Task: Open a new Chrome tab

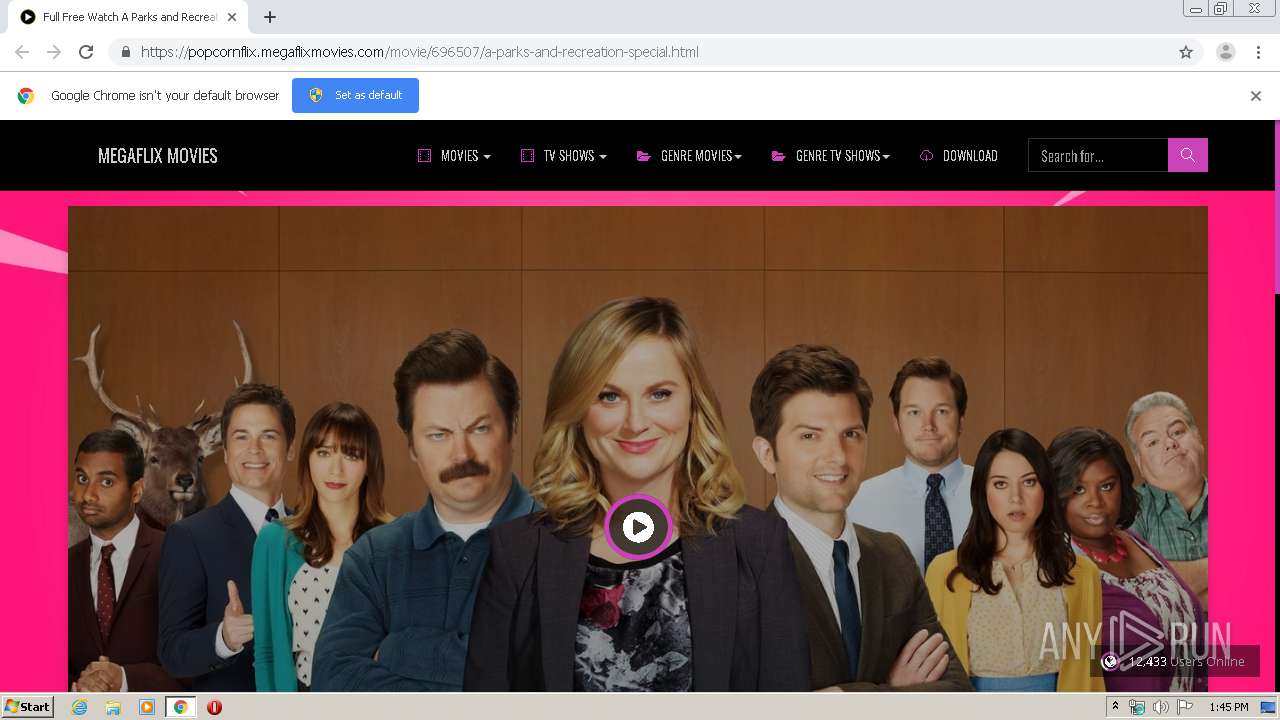Action: 270,17
